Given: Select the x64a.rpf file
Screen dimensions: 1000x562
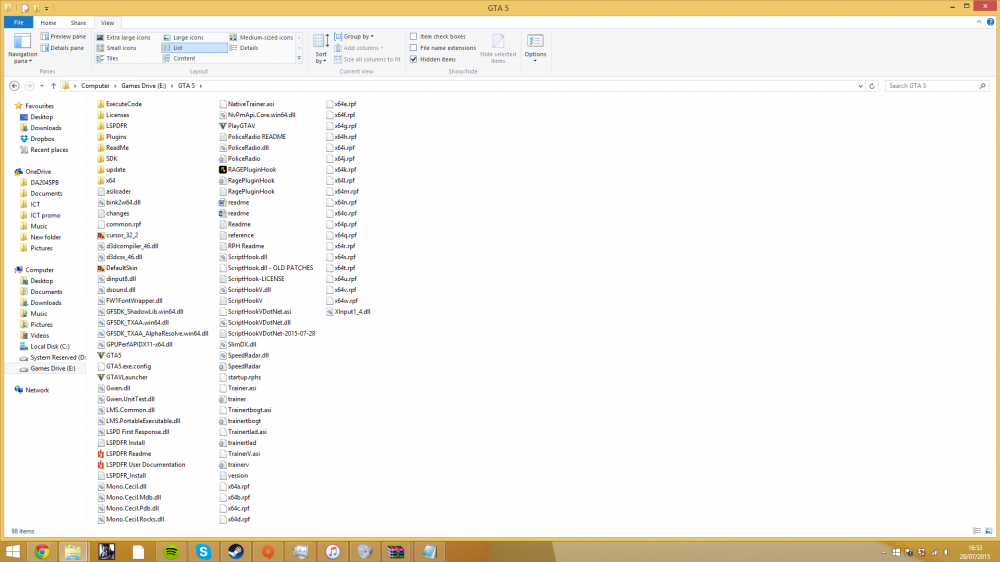Looking at the screenshot, I should point(235,487).
